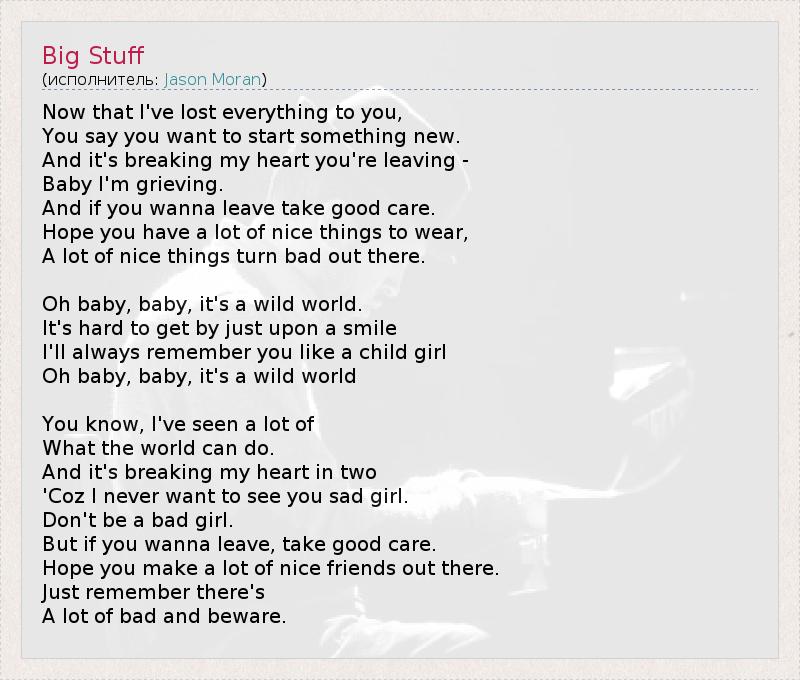Image resolution: width=800 pixels, height=680 pixels.
Task: Click the line 'What the world can do.'
Action: (x=158, y=448)
